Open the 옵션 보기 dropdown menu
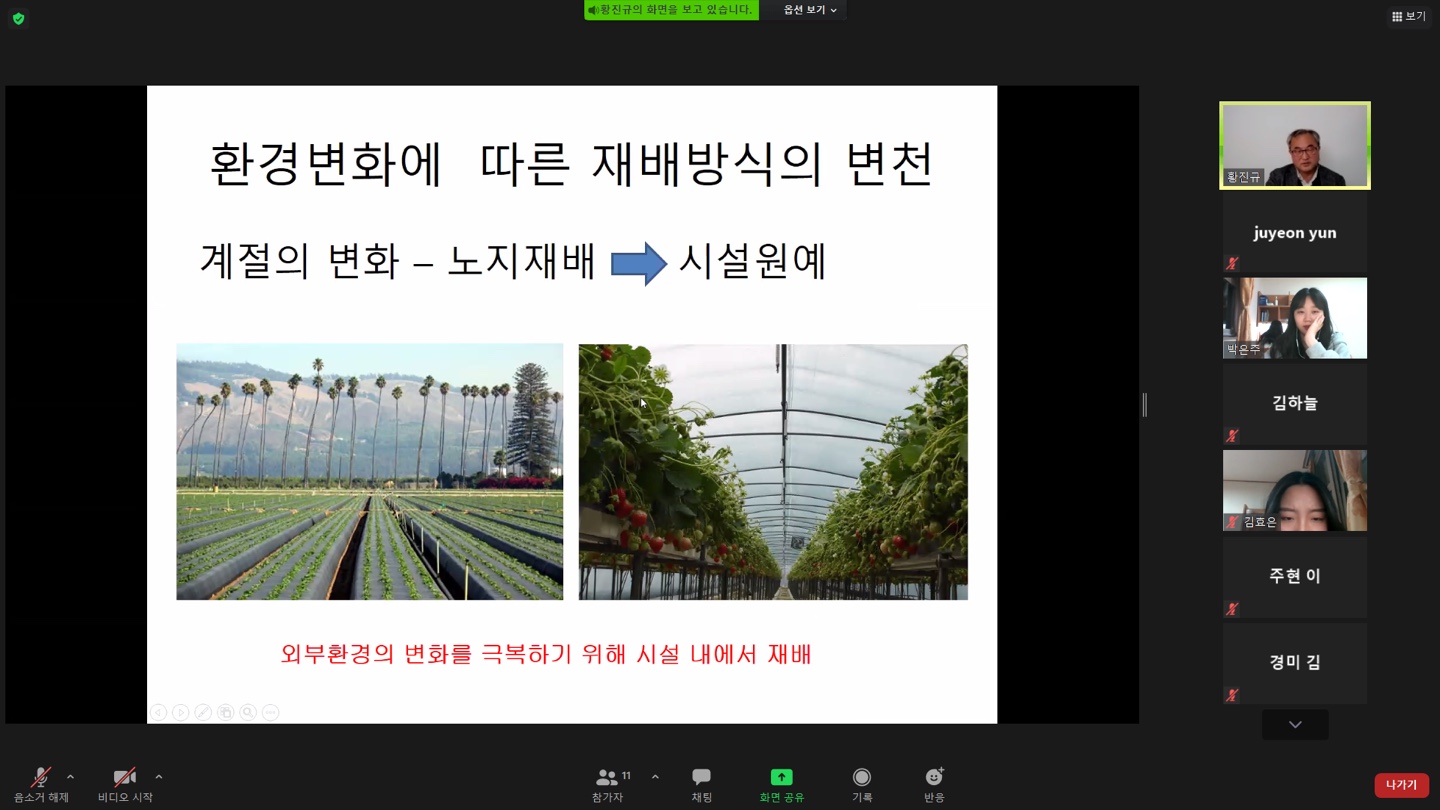The image size is (1440, 810). pyautogui.click(x=809, y=10)
